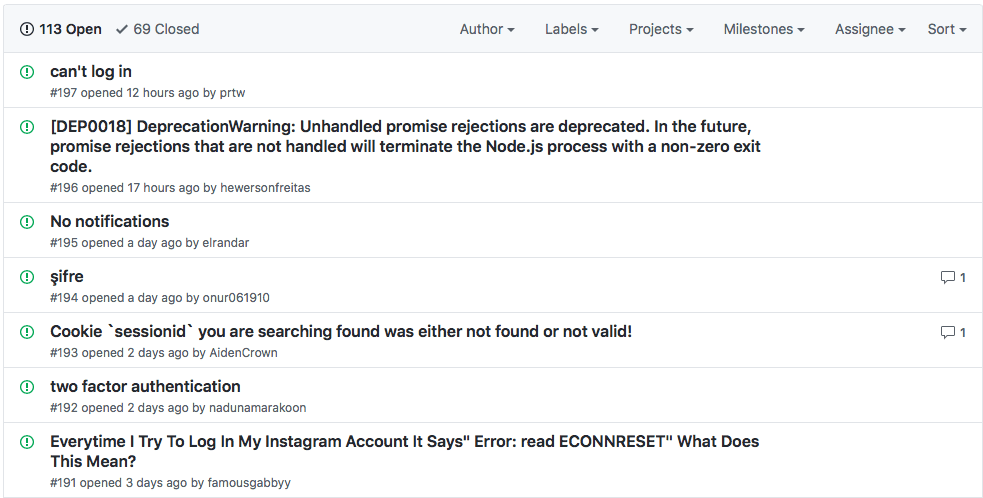
Task: Click open issue icon beside "can't log in"
Action: point(27,72)
